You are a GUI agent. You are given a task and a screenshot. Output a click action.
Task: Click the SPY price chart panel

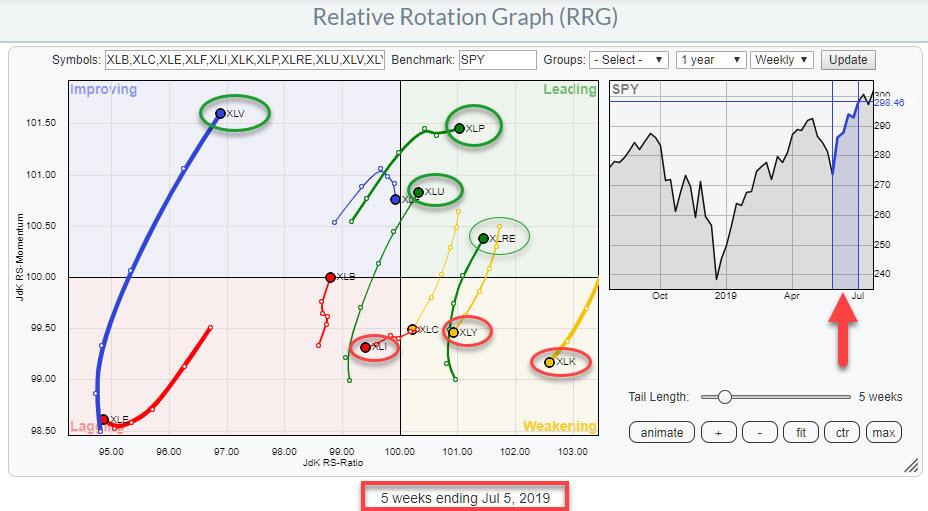coord(741,185)
